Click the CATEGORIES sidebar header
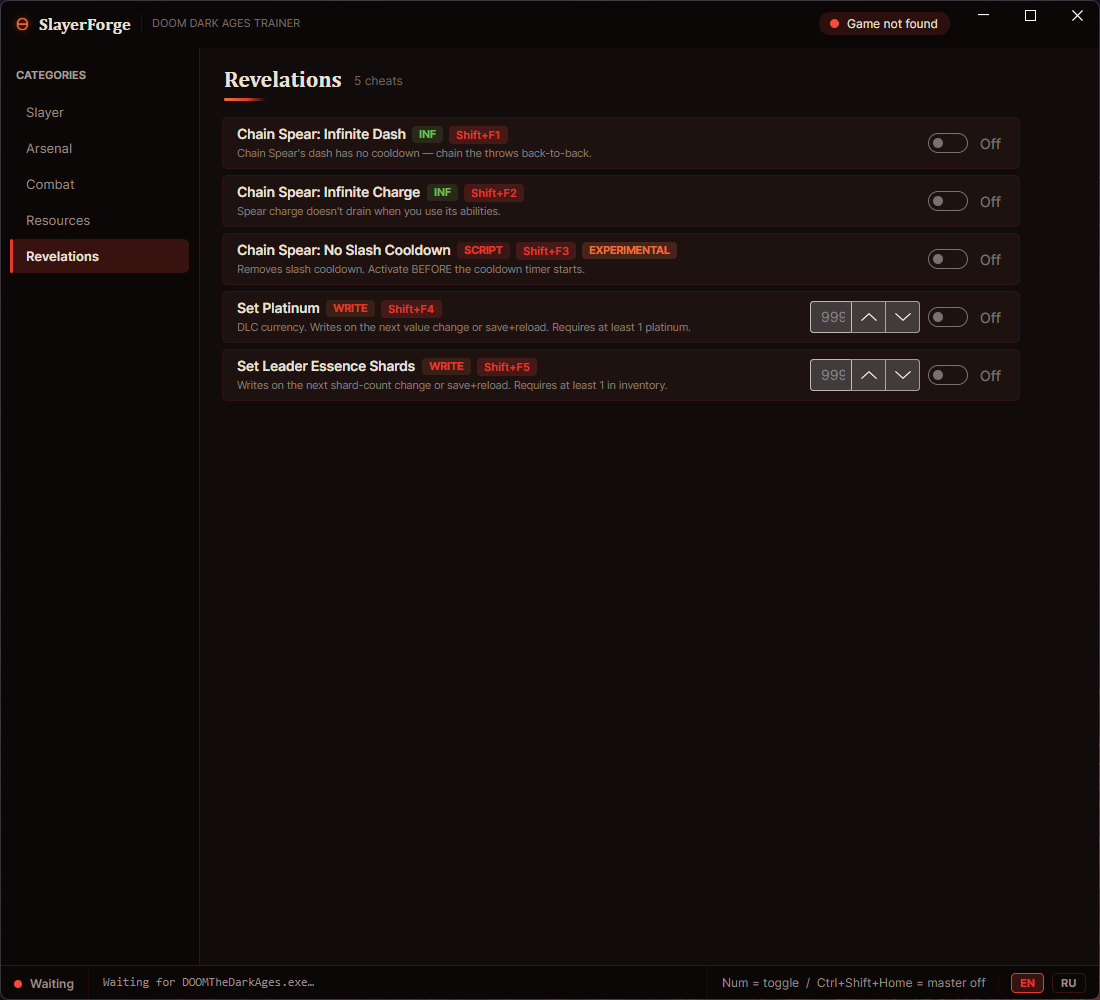This screenshot has width=1100, height=1000. 51,75
